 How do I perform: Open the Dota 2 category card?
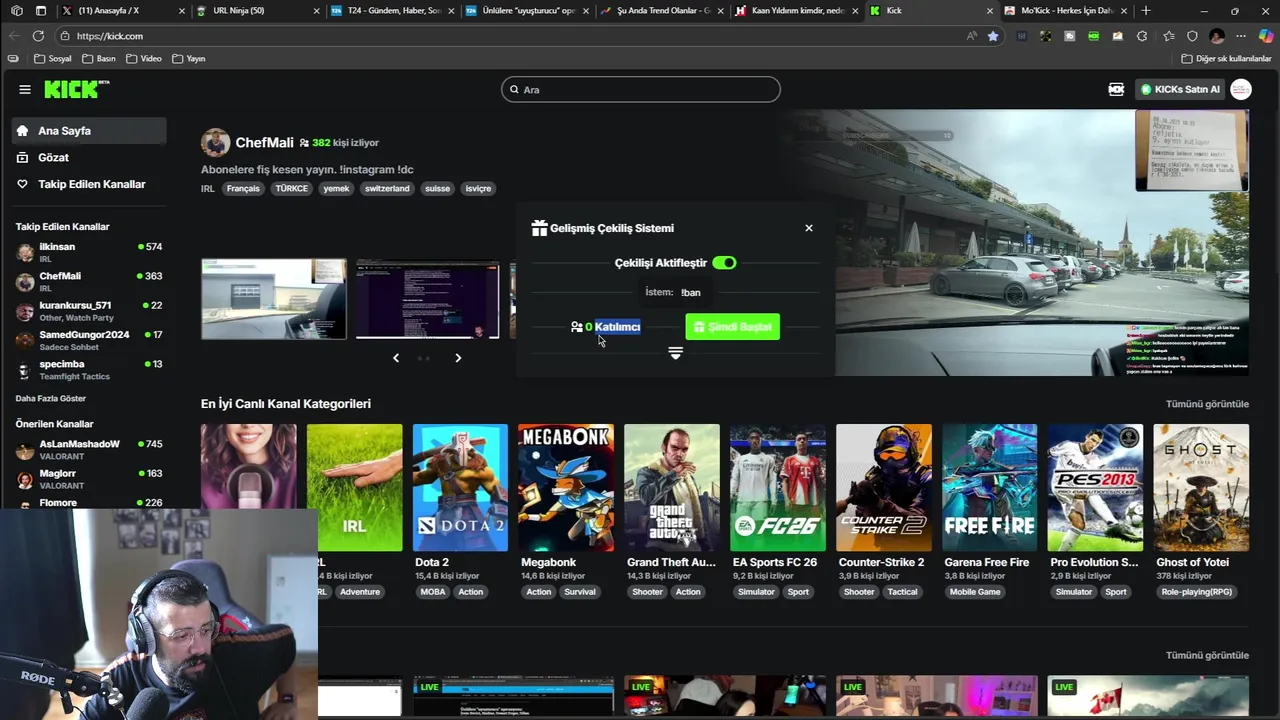click(460, 487)
